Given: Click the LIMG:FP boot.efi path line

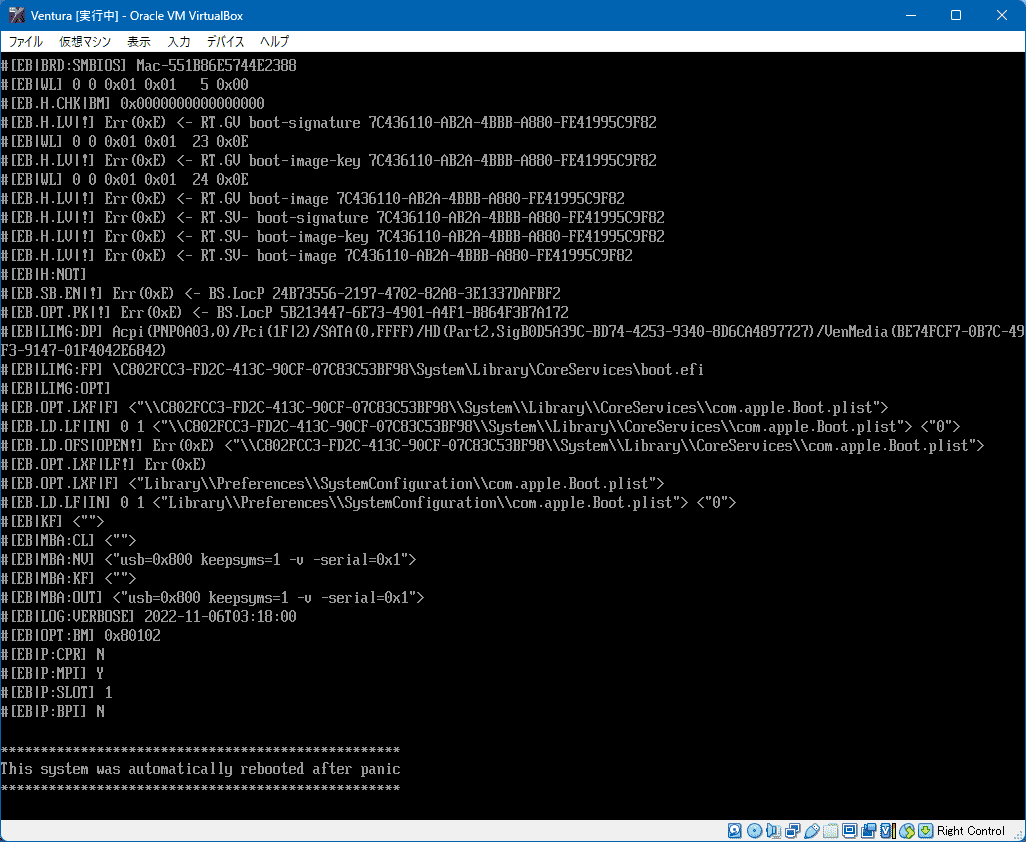Looking at the screenshot, I should pos(352,370).
